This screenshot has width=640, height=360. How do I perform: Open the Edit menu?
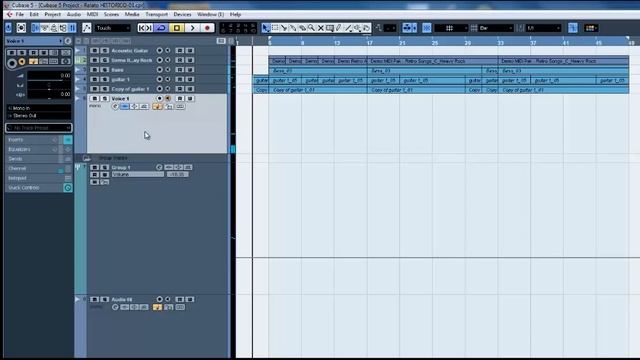click(34, 14)
